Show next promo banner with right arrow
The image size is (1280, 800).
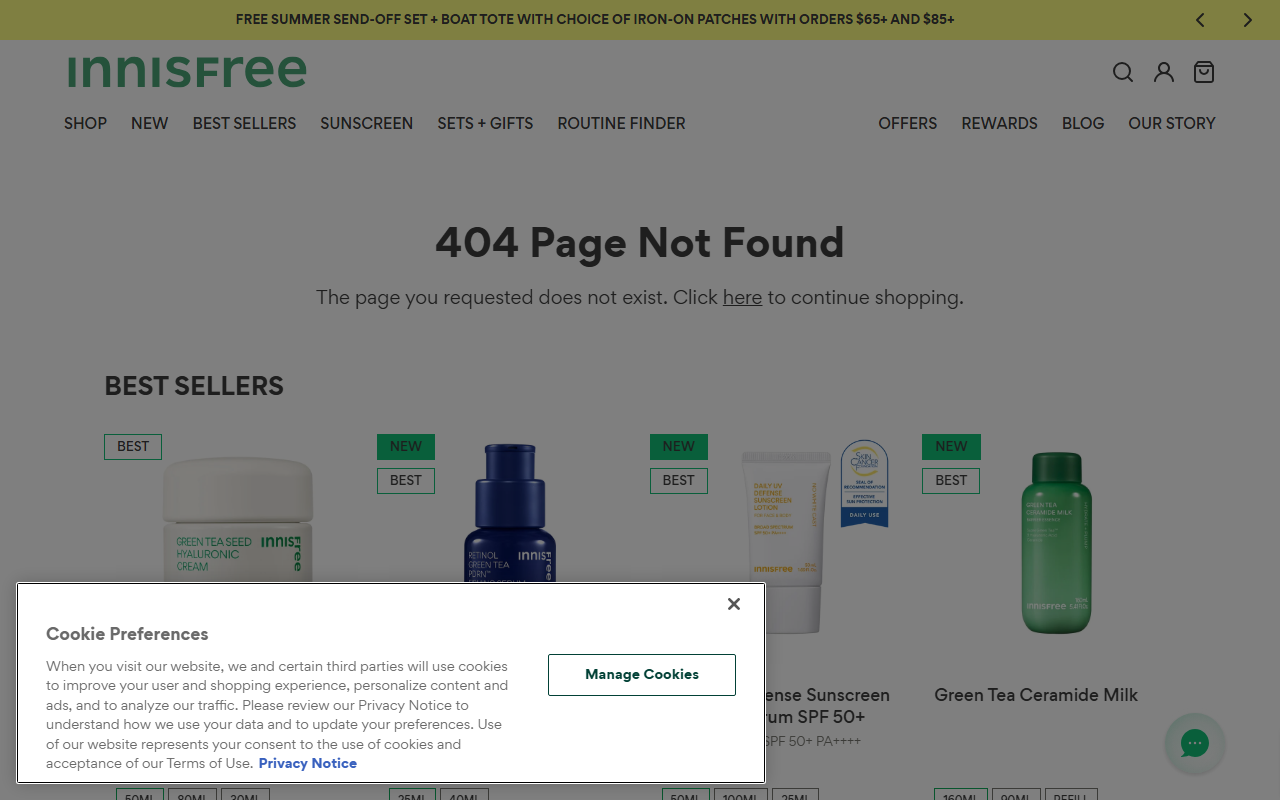[x=1247, y=20]
